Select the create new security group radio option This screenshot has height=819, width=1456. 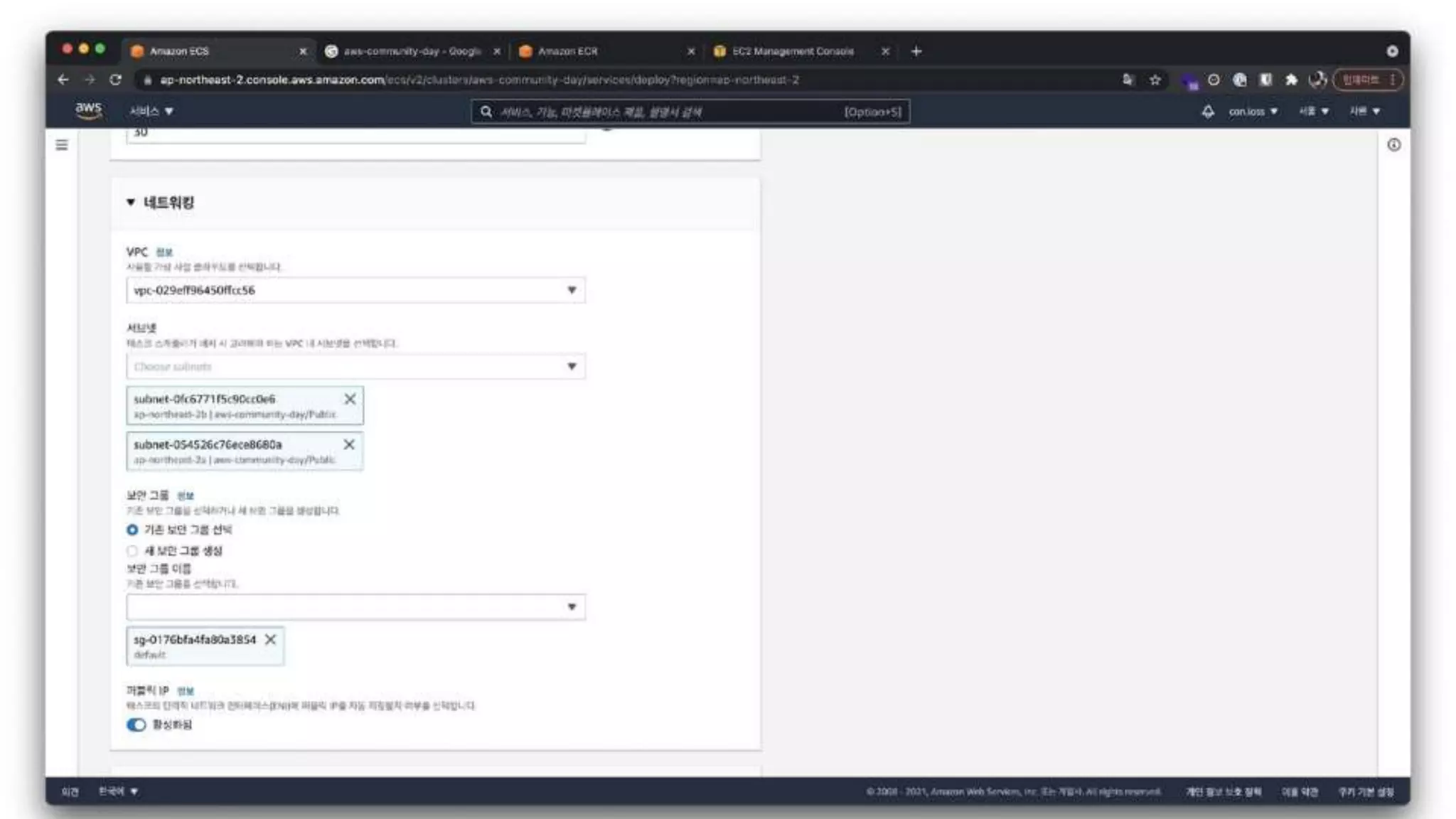(x=132, y=551)
